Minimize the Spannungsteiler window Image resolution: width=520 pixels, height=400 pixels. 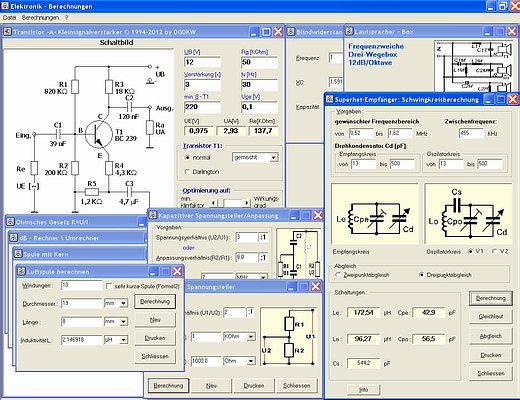pyautogui.click(x=292, y=286)
